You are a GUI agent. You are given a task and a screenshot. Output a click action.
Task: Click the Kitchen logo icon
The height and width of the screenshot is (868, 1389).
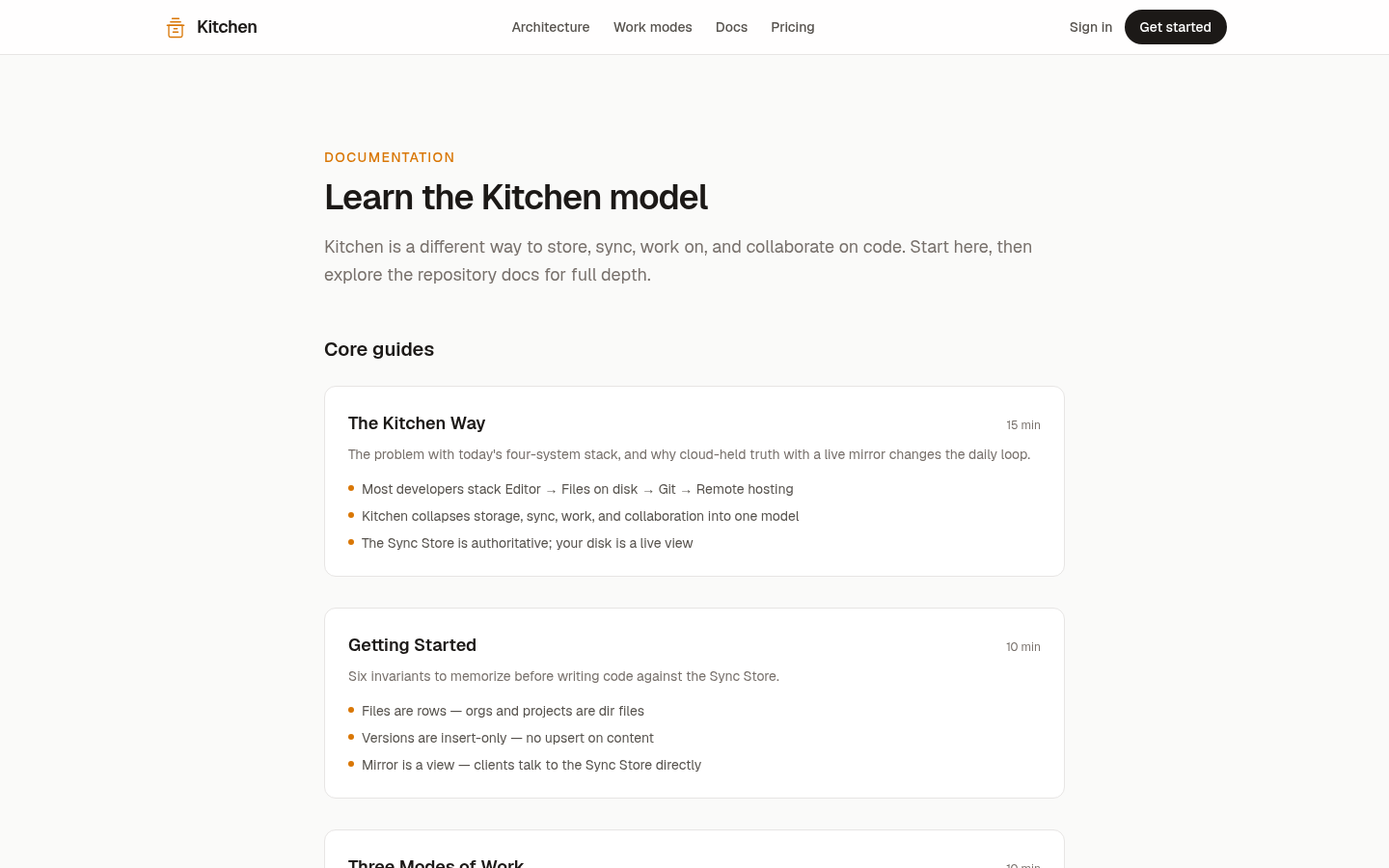coord(176,27)
